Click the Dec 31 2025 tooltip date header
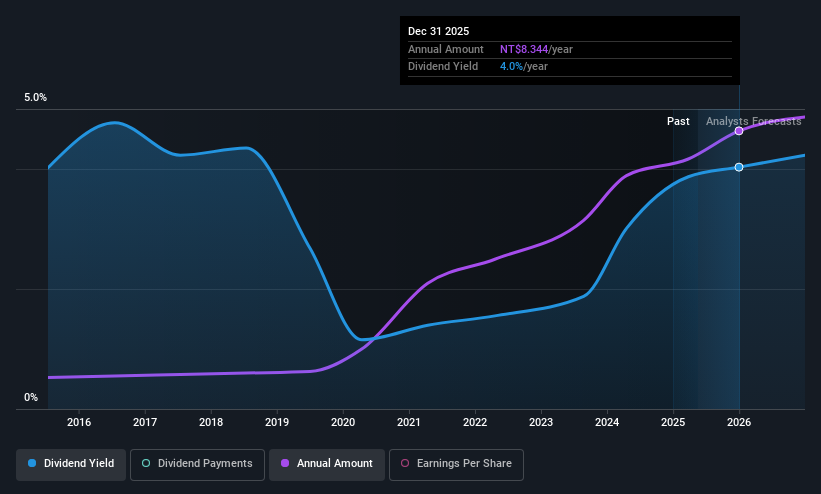This screenshot has width=821, height=494. (439, 30)
